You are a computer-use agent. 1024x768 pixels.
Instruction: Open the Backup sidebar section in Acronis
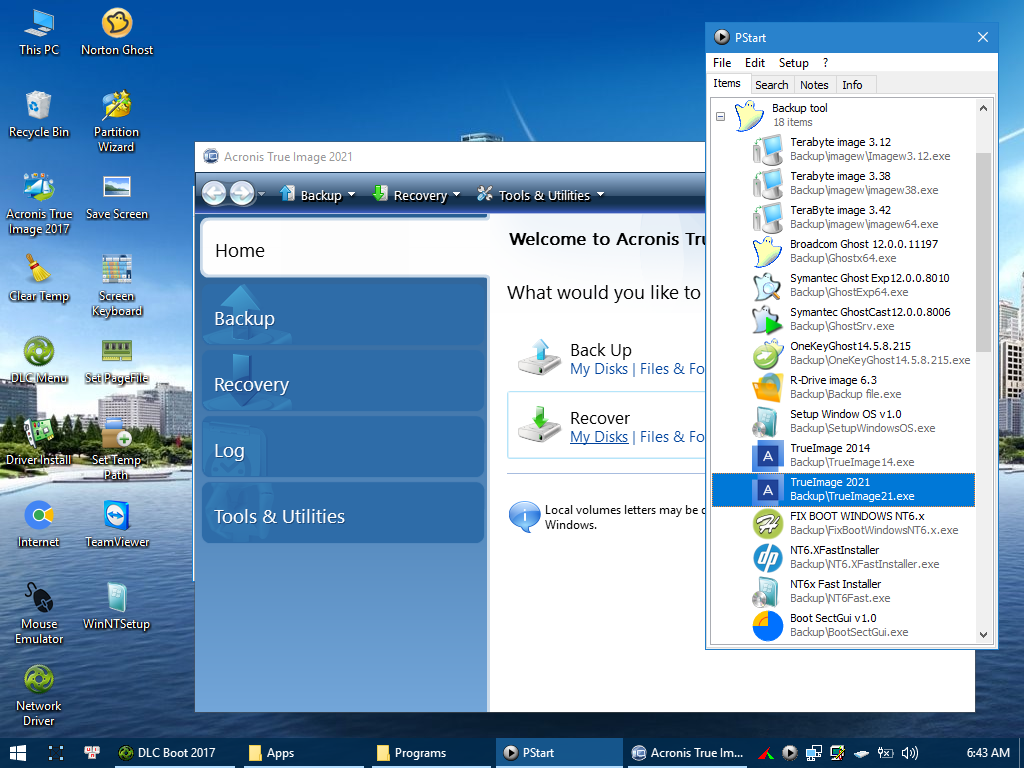(344, 314)
